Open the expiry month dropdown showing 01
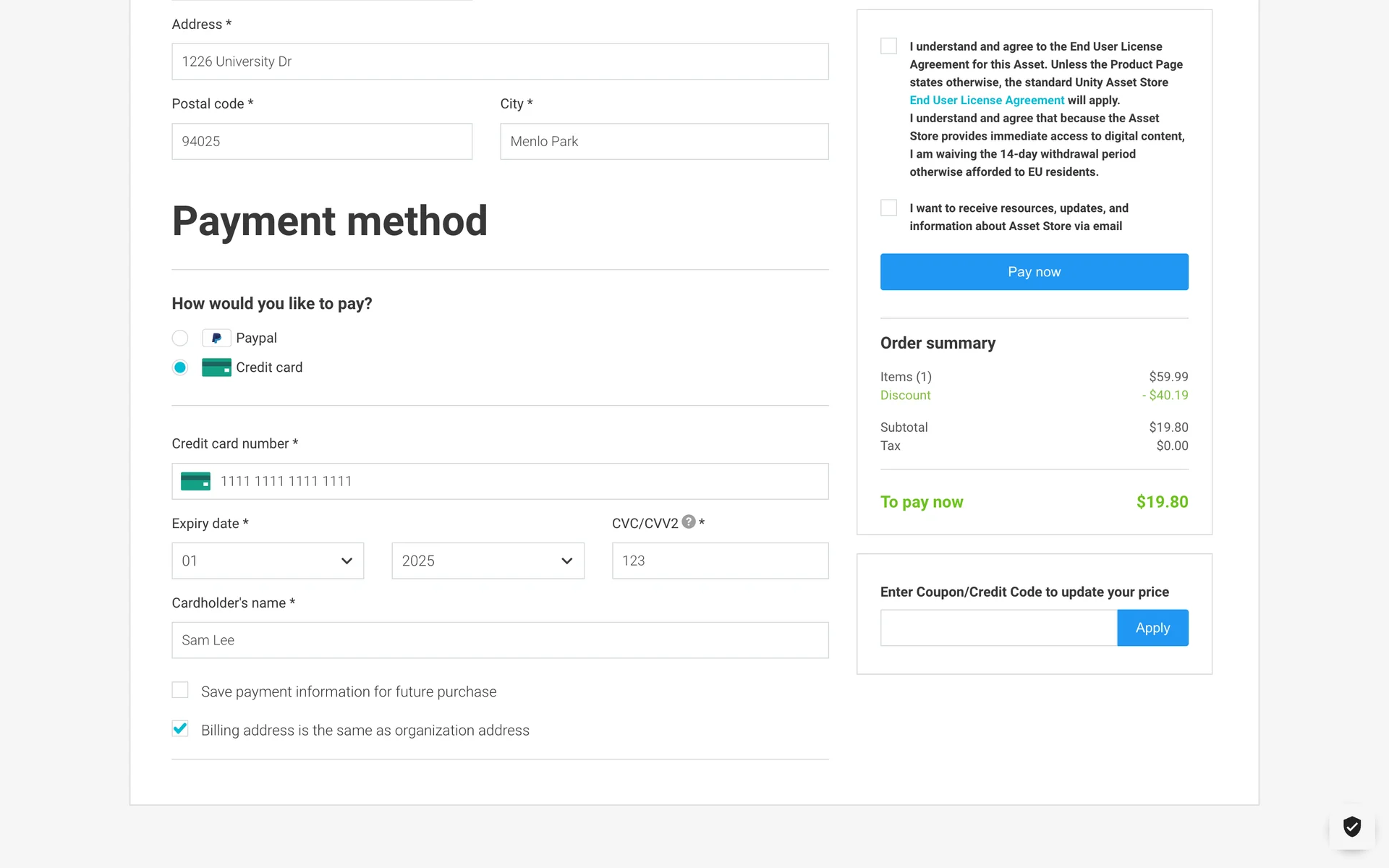1389x868 pixels. point(268,561)
